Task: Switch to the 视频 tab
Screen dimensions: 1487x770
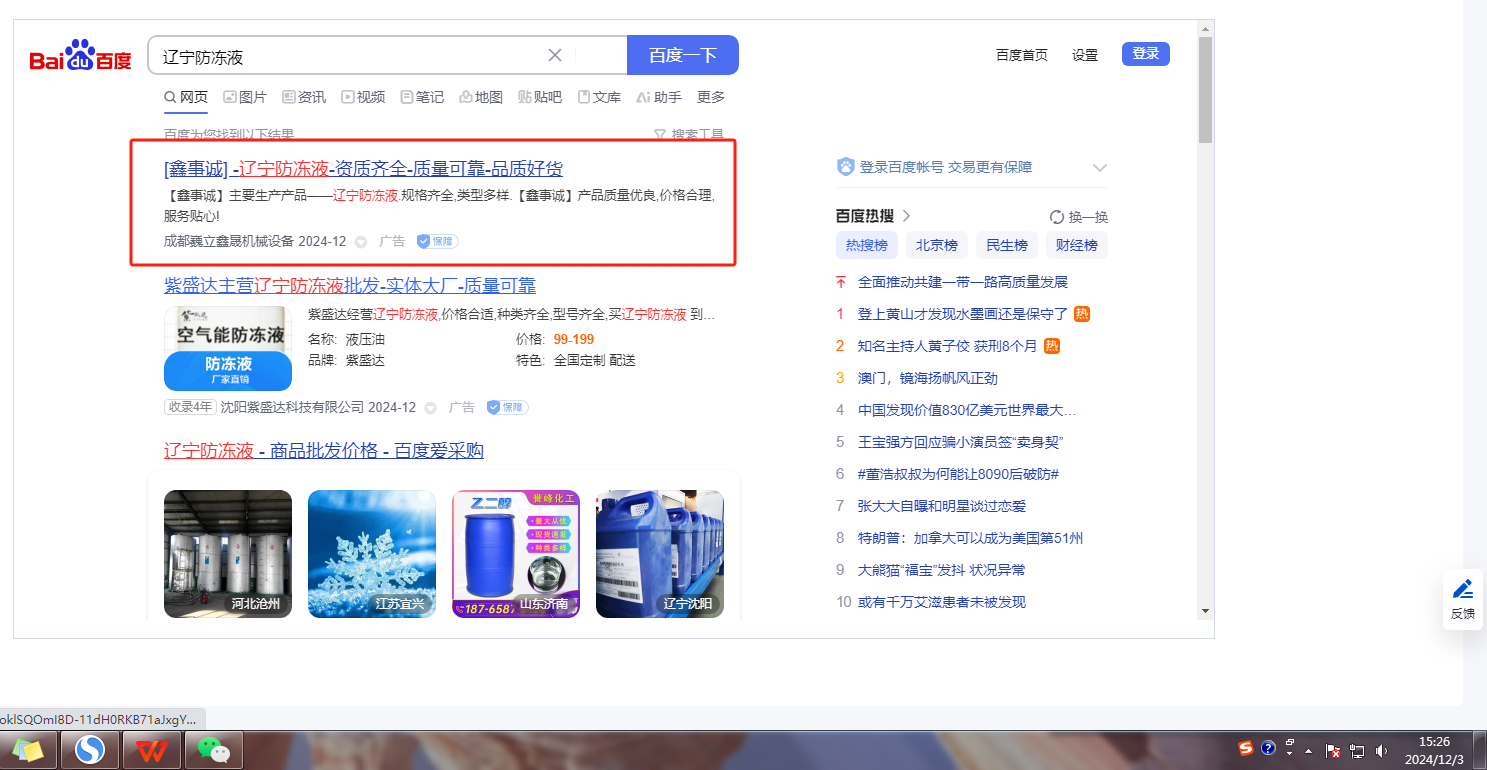Action: pyautogui.click(x=363, y=97)
